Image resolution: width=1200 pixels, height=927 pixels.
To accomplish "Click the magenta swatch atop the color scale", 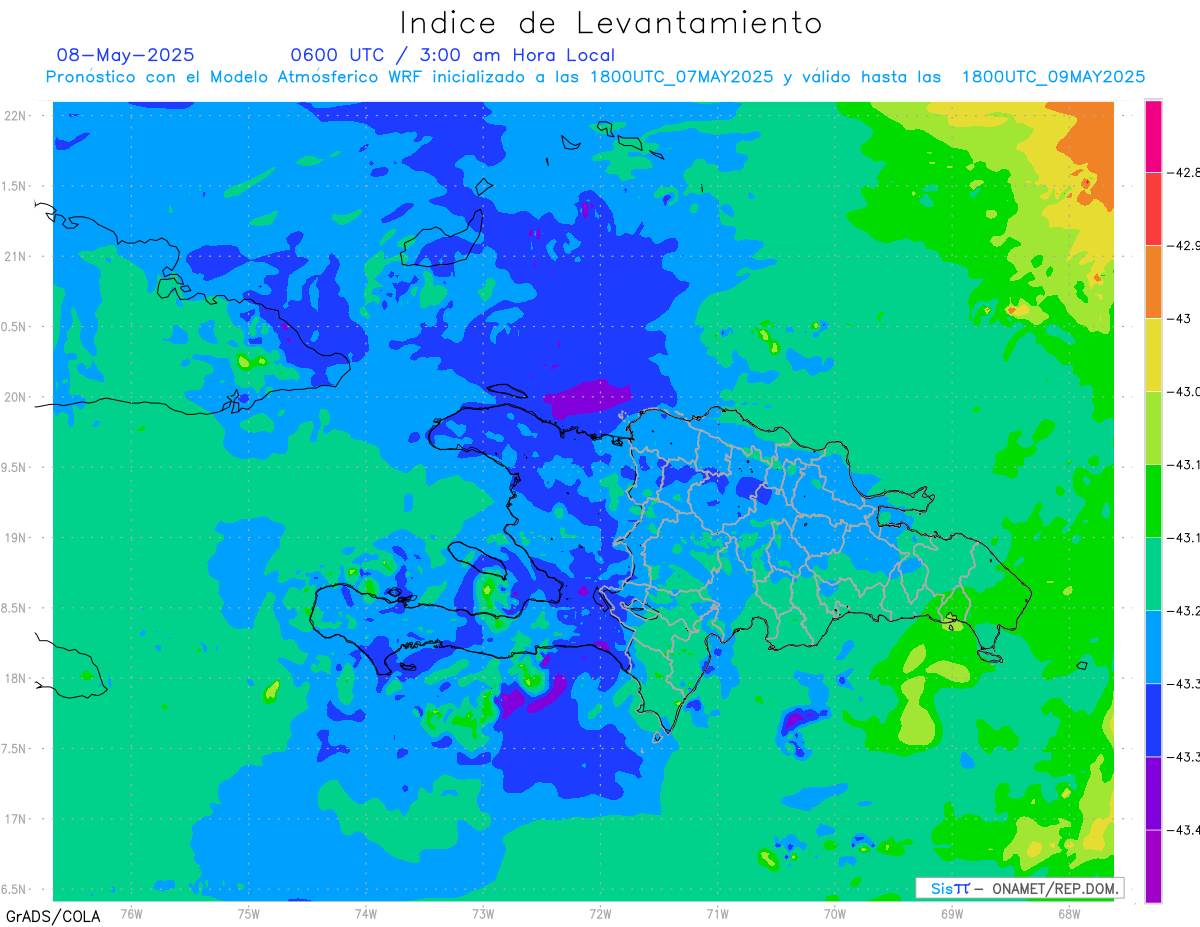I will point(1153,136).
